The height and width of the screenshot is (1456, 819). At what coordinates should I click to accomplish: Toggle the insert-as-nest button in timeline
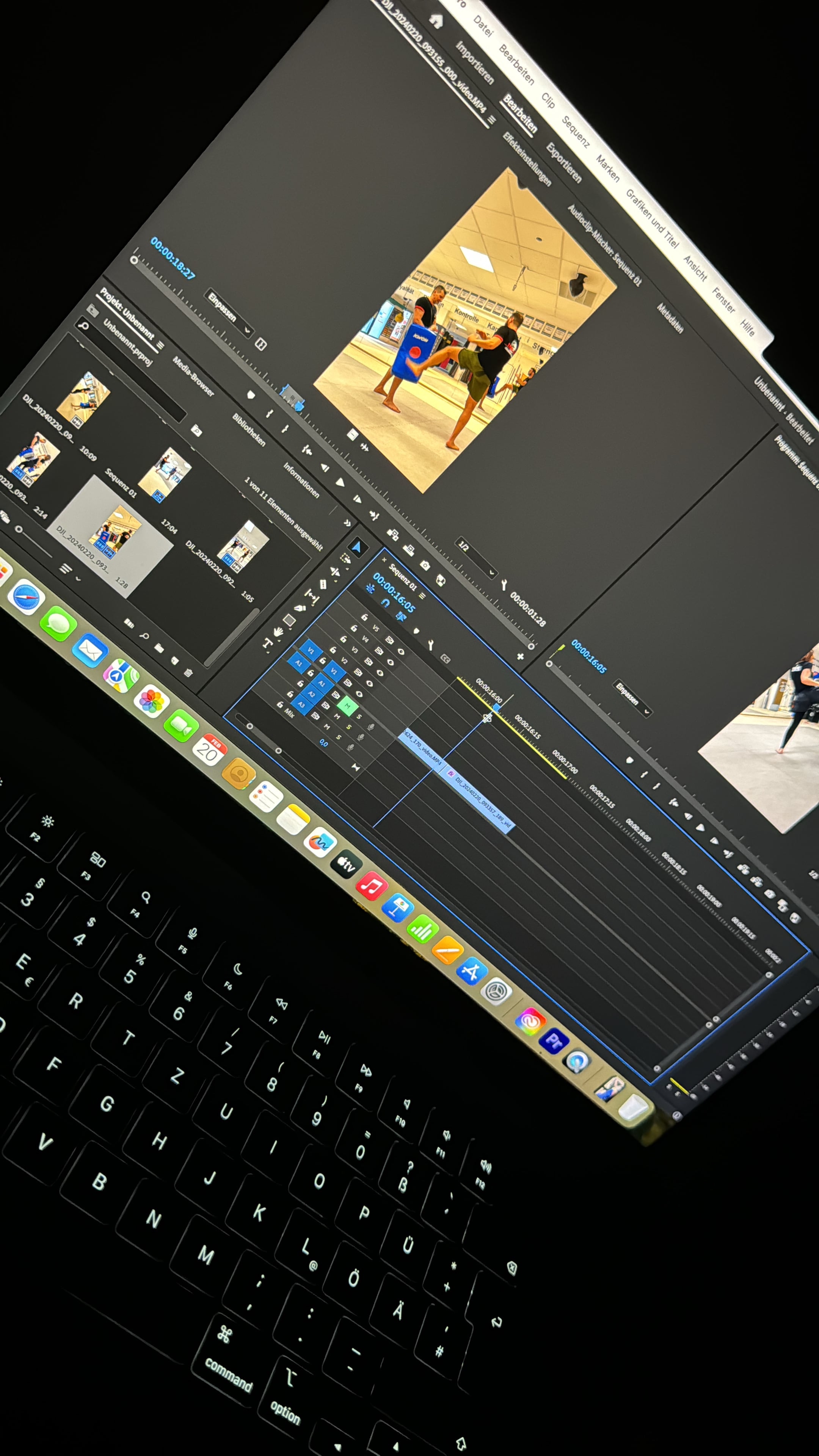pyautogui.click(x=370, y=589)
